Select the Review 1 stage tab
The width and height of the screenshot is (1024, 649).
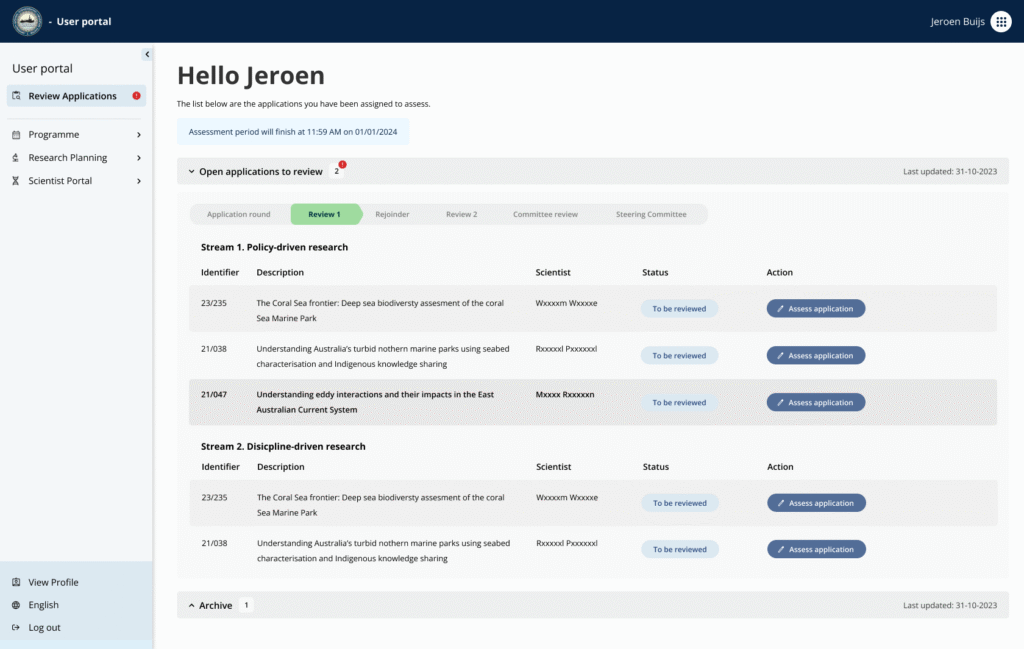point(324,214)
